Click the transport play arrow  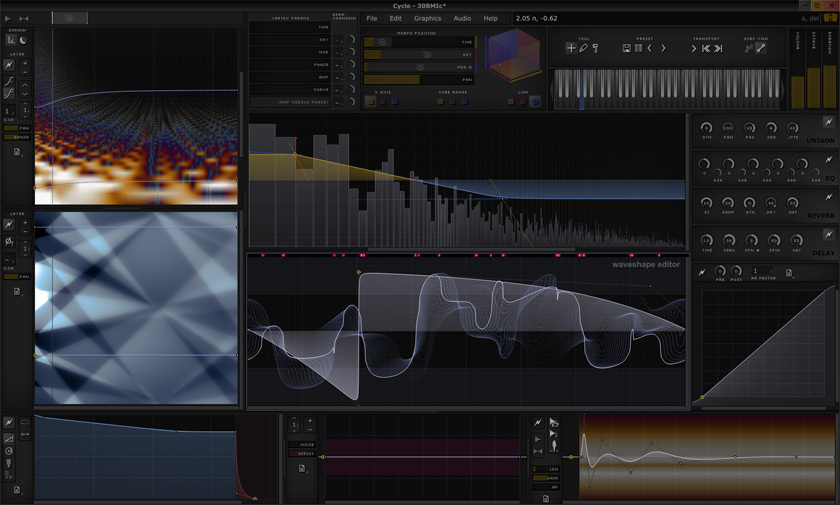(694, 48)
